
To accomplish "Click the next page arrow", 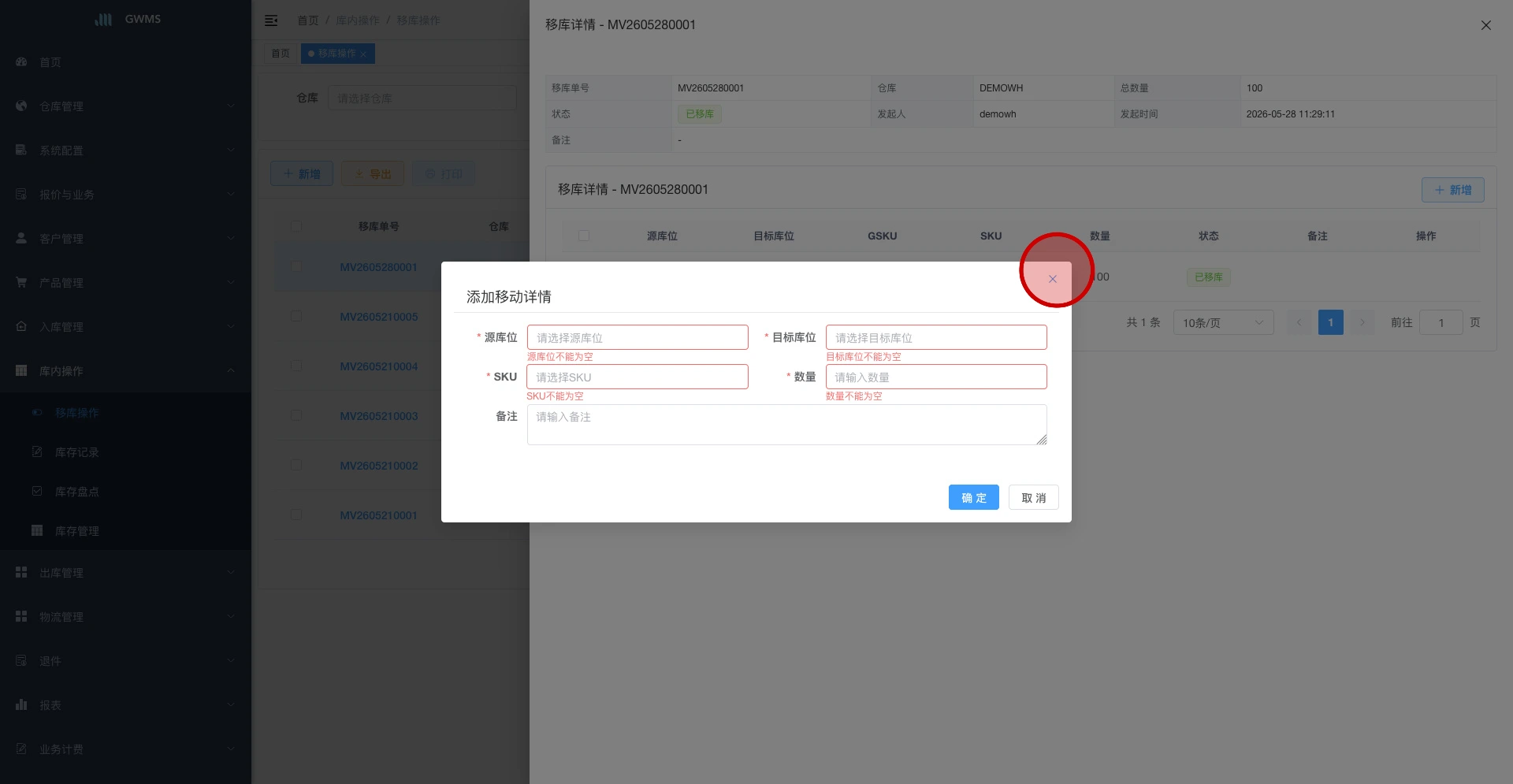I will [x=1362, y=322].
